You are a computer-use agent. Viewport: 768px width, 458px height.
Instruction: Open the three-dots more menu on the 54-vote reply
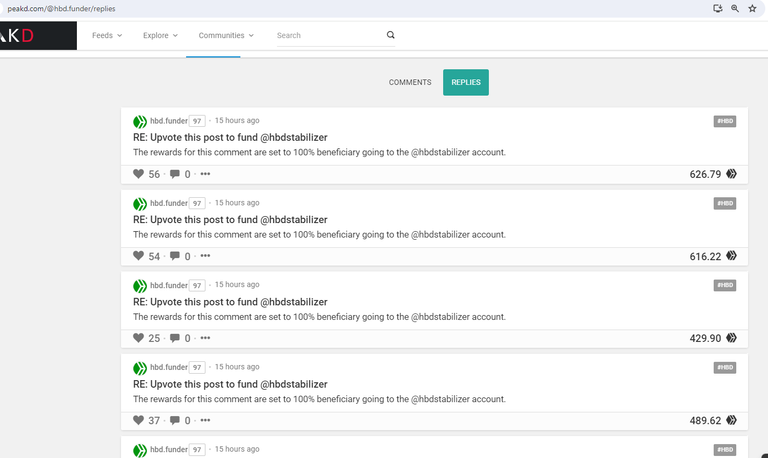click(x=205, y=256)
